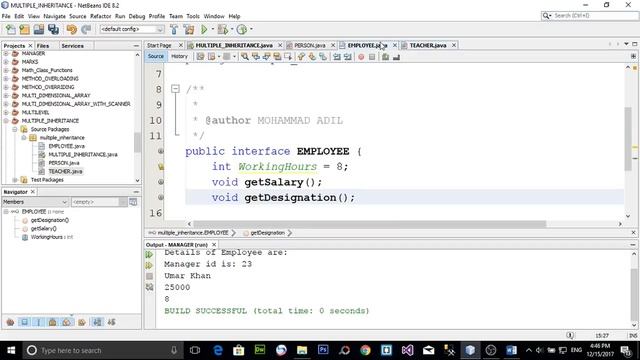The height and width of the screenshot is (360, 640).
Task: Click the Open Project toolbar icon
Action: 39,29
